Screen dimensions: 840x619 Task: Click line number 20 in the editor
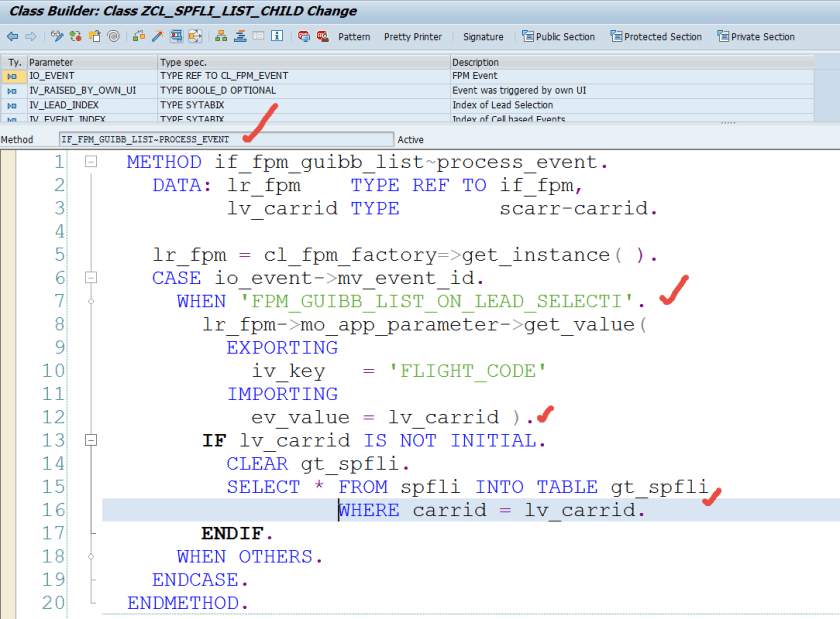click(54, 602)
